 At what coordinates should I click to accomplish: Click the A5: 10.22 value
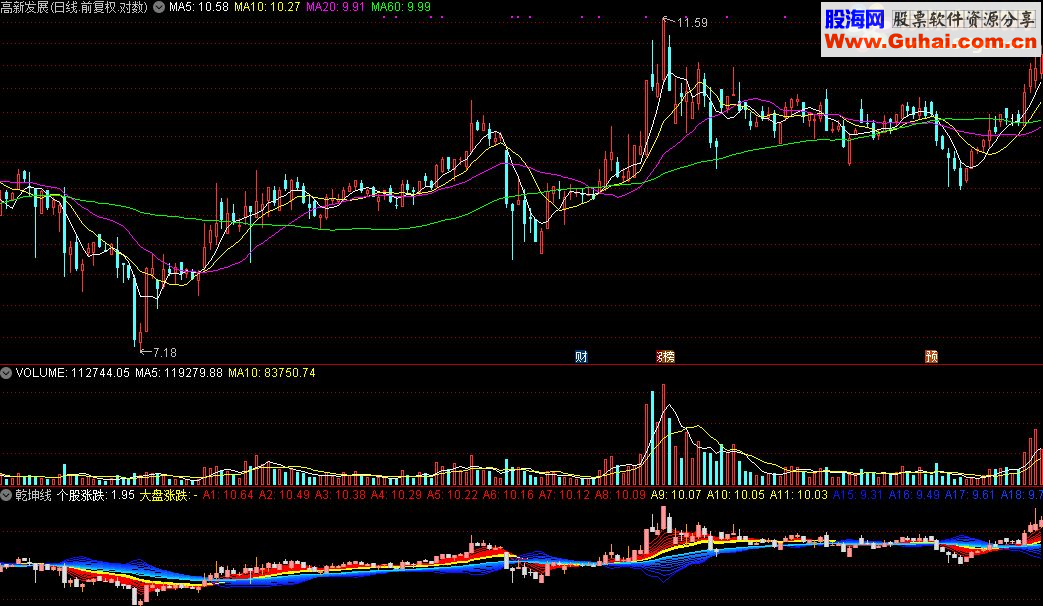[452, 496]
